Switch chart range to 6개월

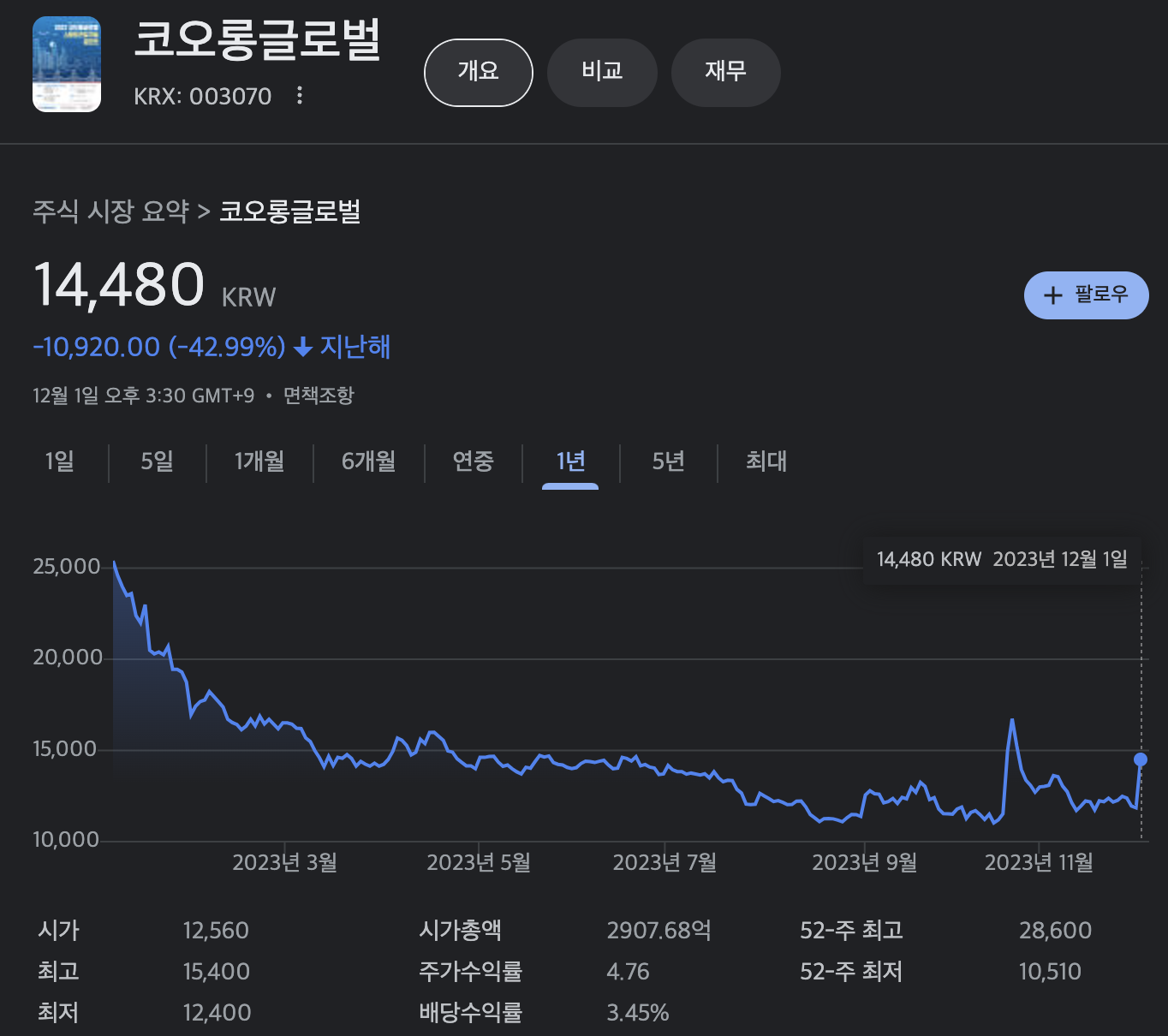[x=369, y=461]
